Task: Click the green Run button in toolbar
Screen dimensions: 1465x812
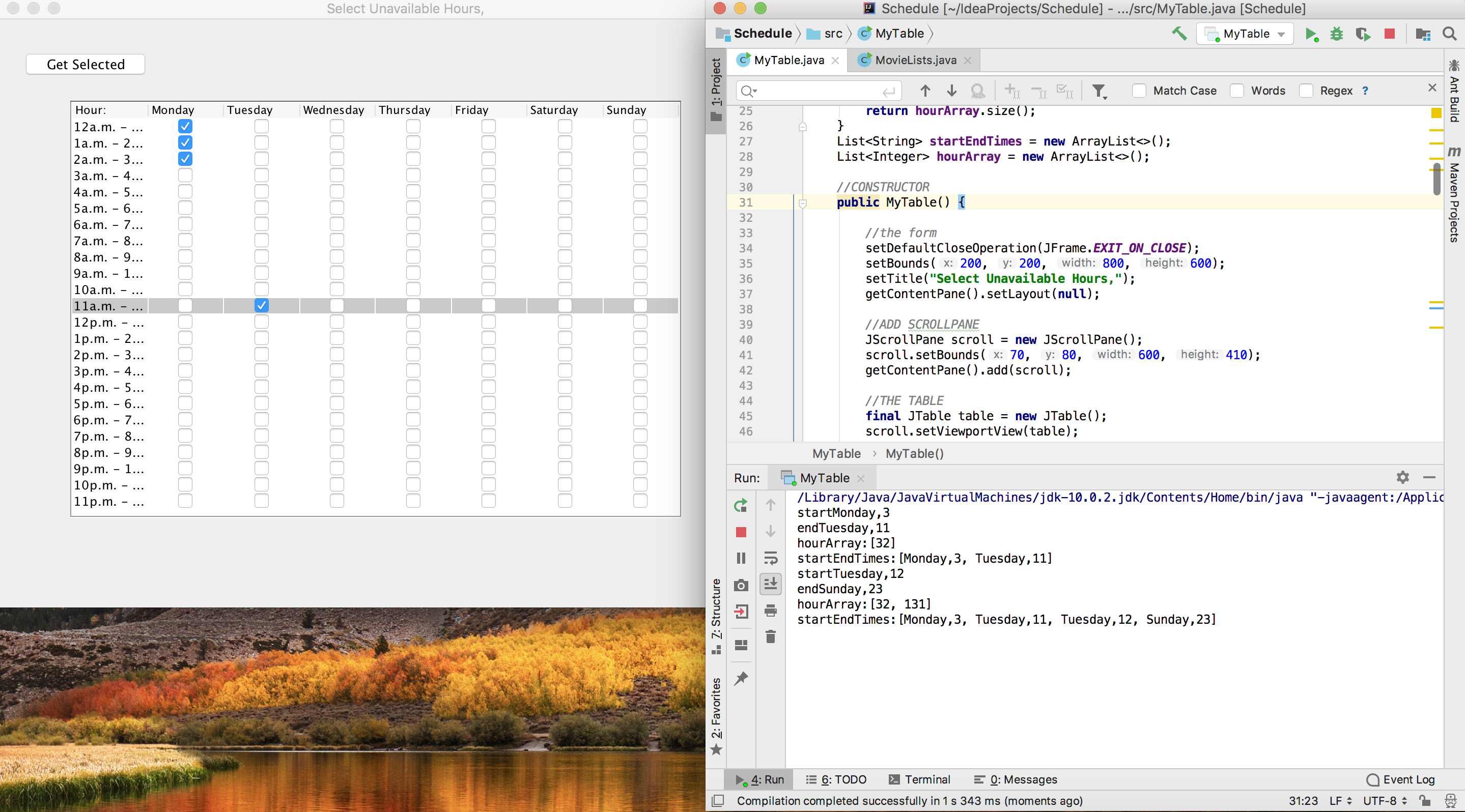Action: point(1311,34)
